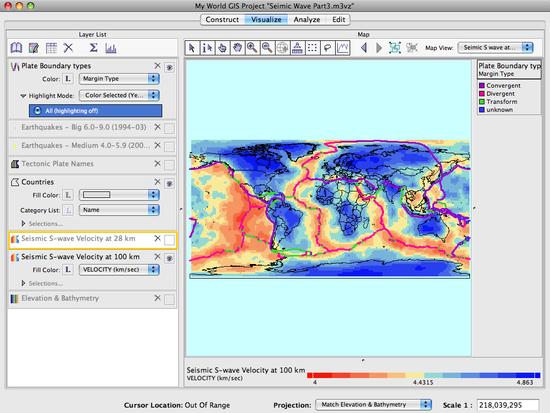Screen dimensions: 550x413
Task: Click the delete layer X toolbar icon
Action: 68,48
